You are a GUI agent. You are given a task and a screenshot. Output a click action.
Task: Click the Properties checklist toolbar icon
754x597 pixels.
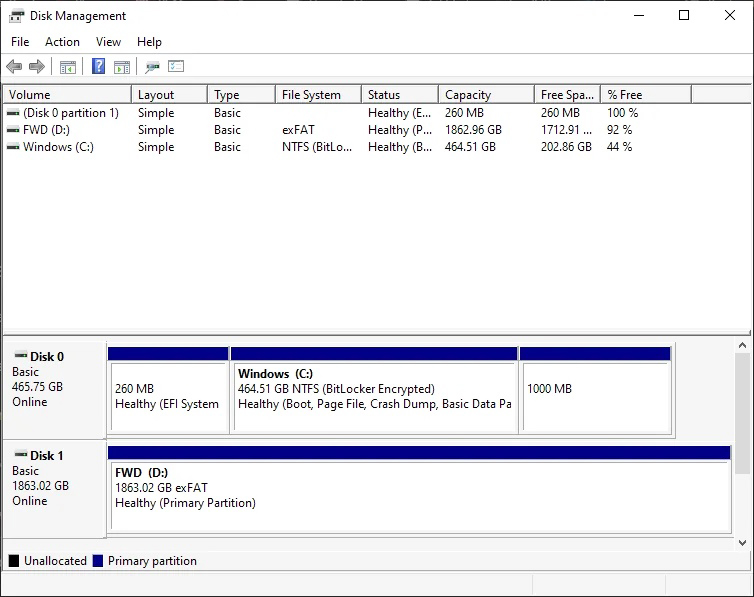[x=176, y=67]
